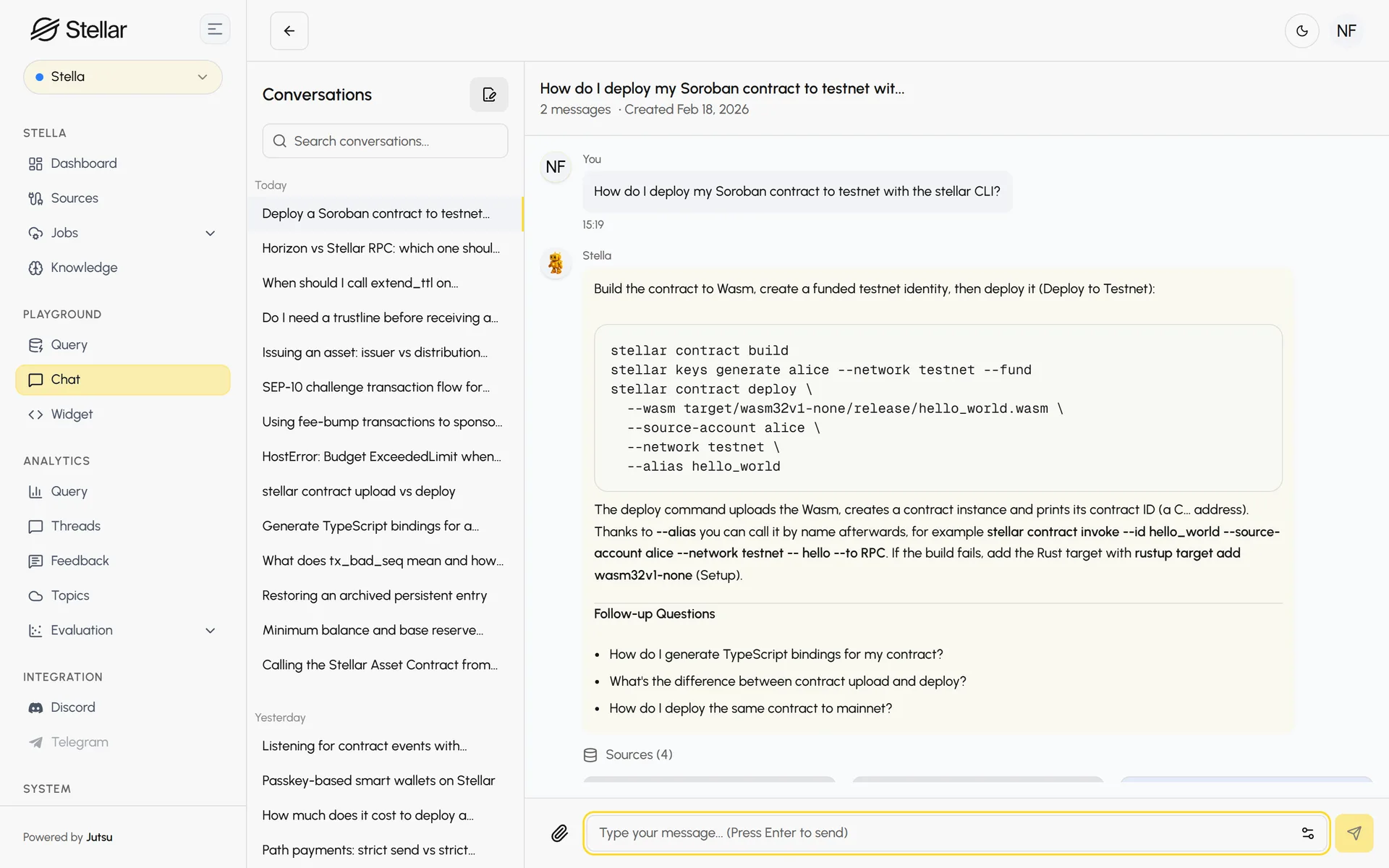Toggle dark mode with the moon icon

coord(1302,30)
